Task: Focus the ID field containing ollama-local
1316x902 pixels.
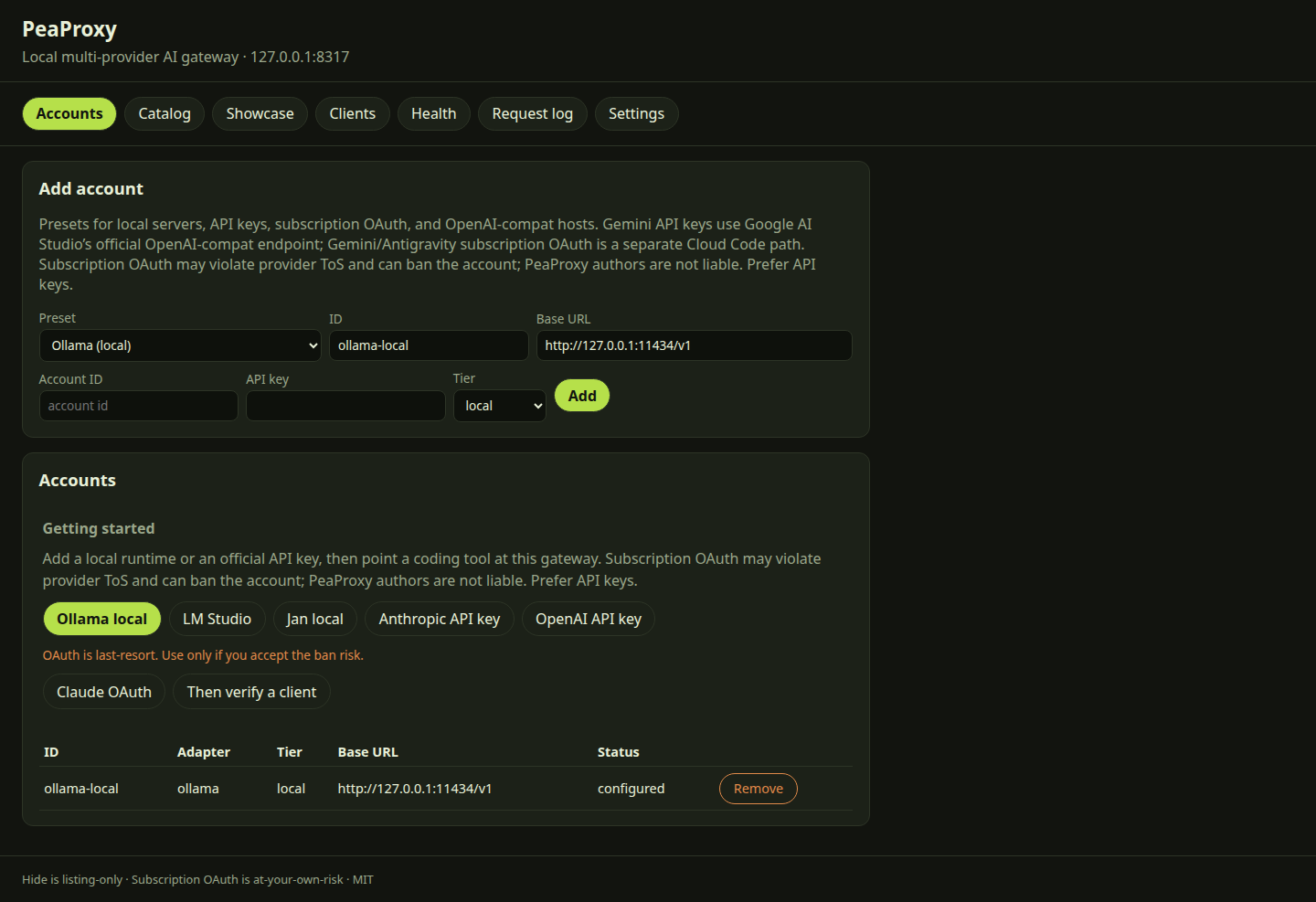Action: point(429,345)
